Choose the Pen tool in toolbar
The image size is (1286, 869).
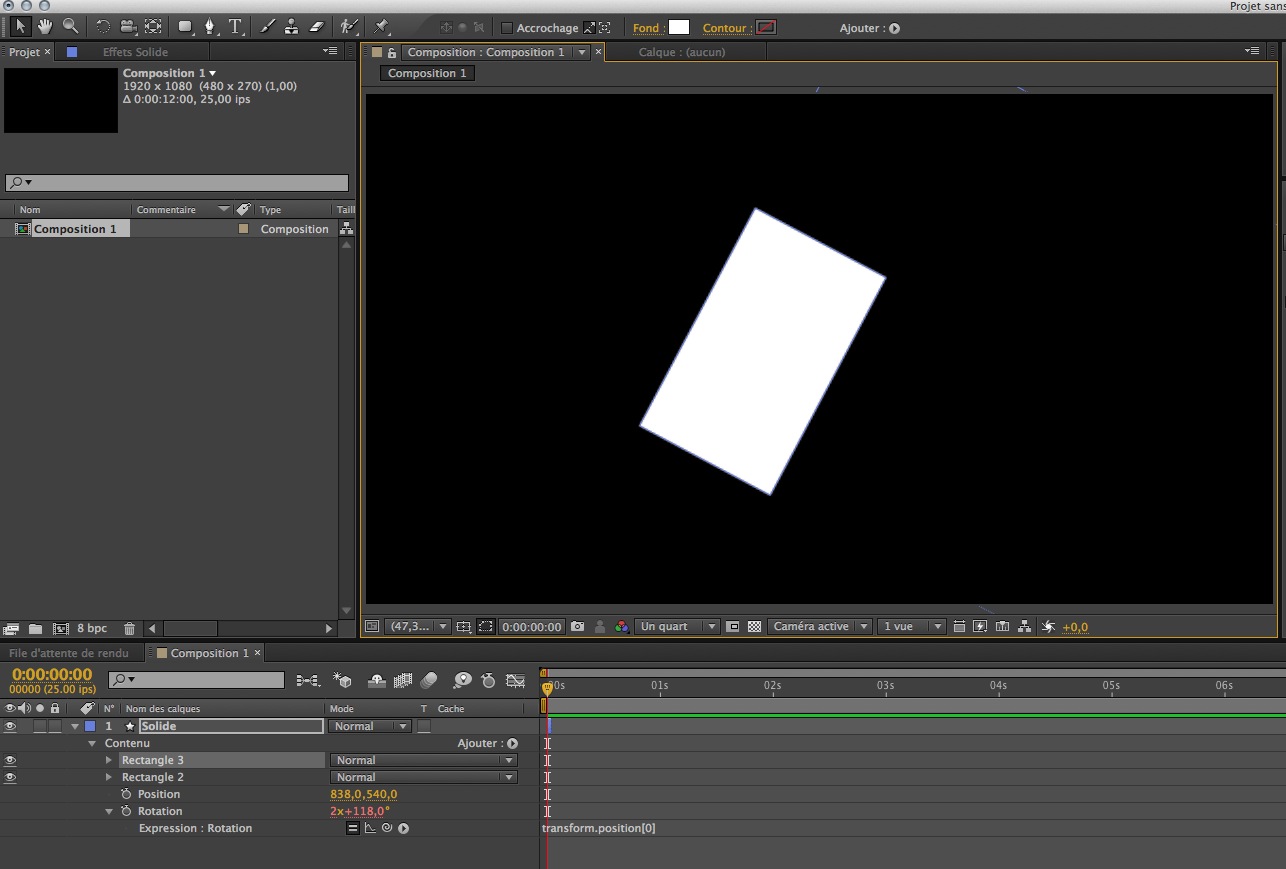click(209, 27)
